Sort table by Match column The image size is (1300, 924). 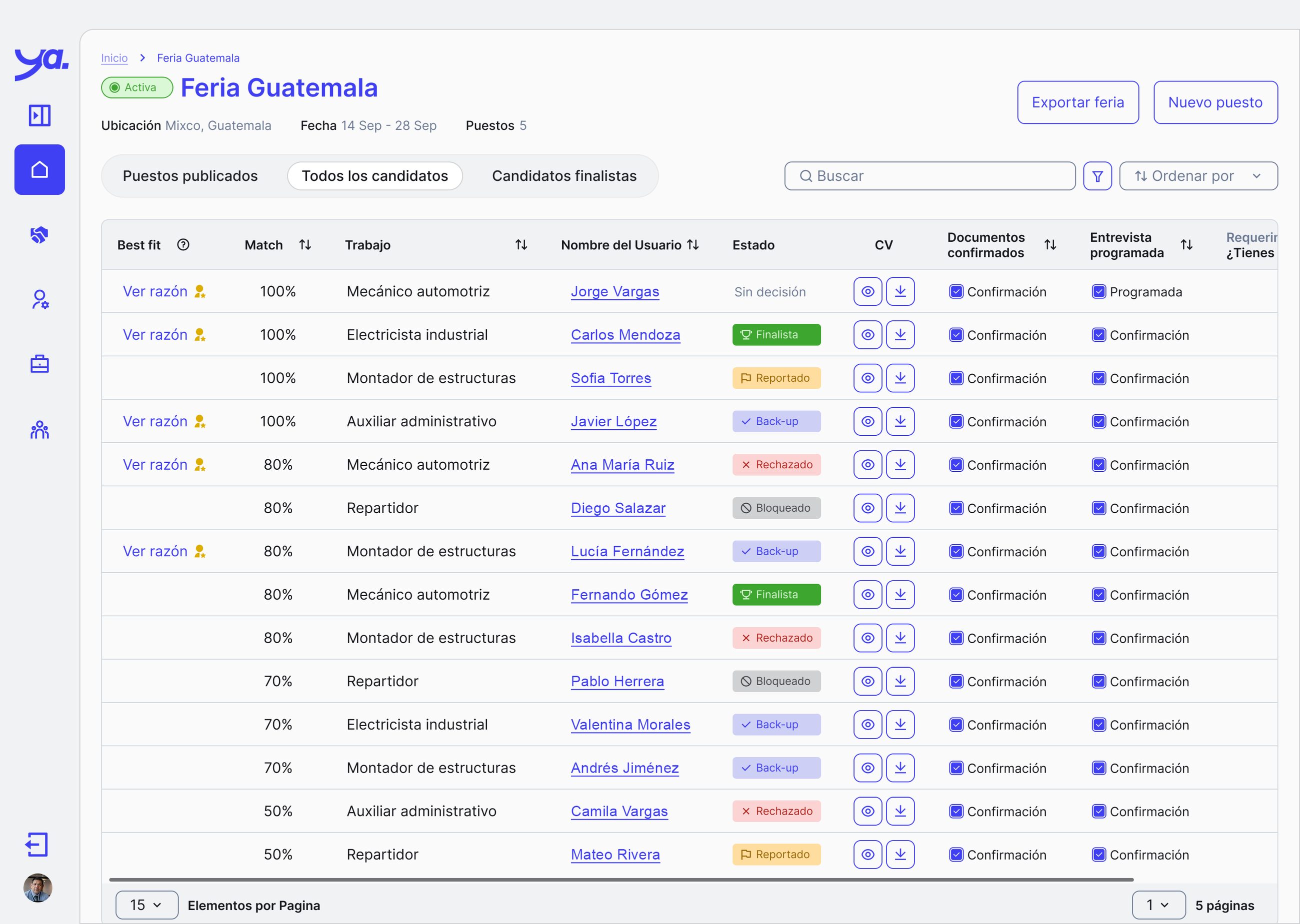[305, 245]
